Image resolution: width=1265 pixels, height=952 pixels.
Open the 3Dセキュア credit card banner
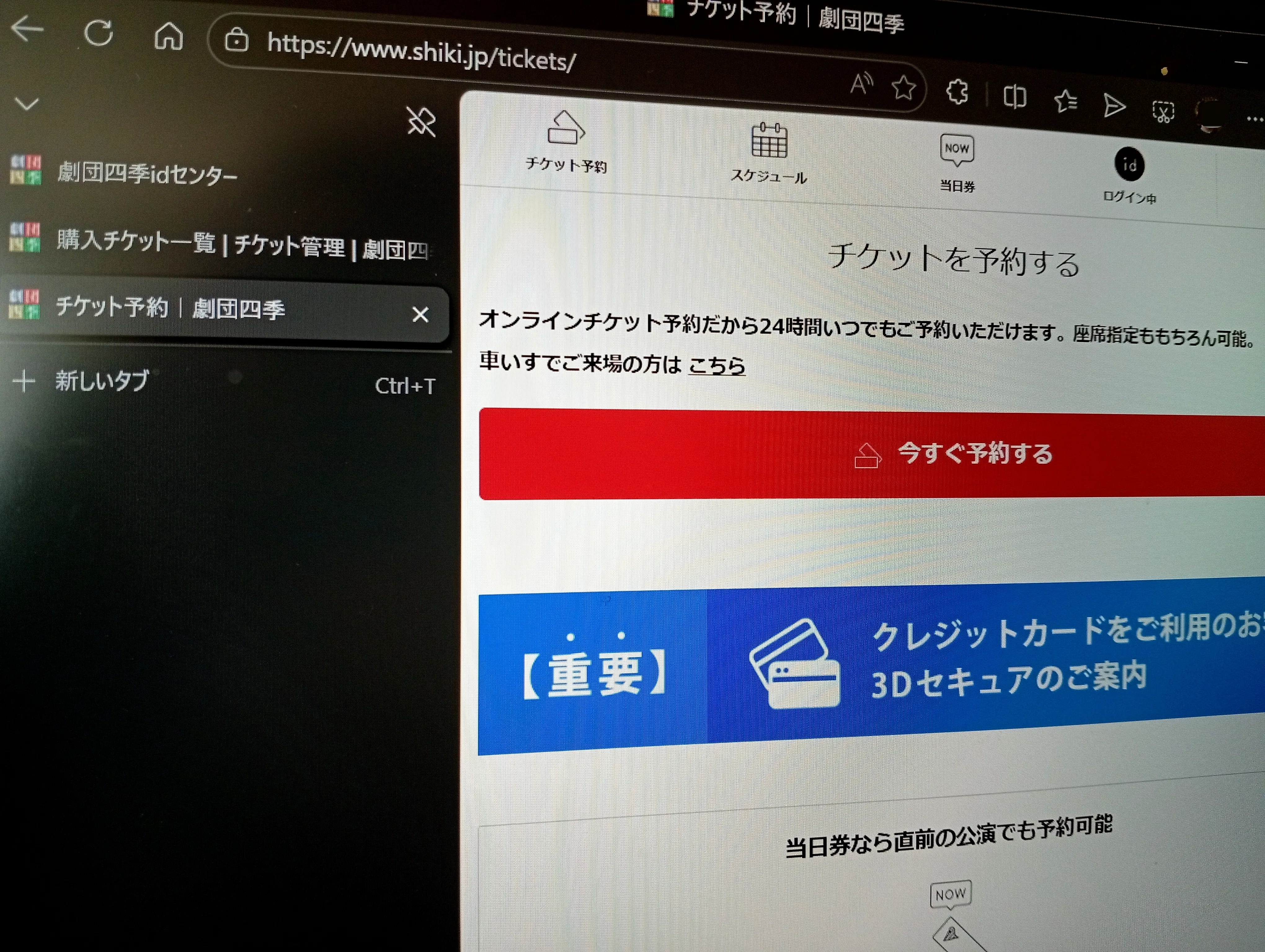click(872, 666)
